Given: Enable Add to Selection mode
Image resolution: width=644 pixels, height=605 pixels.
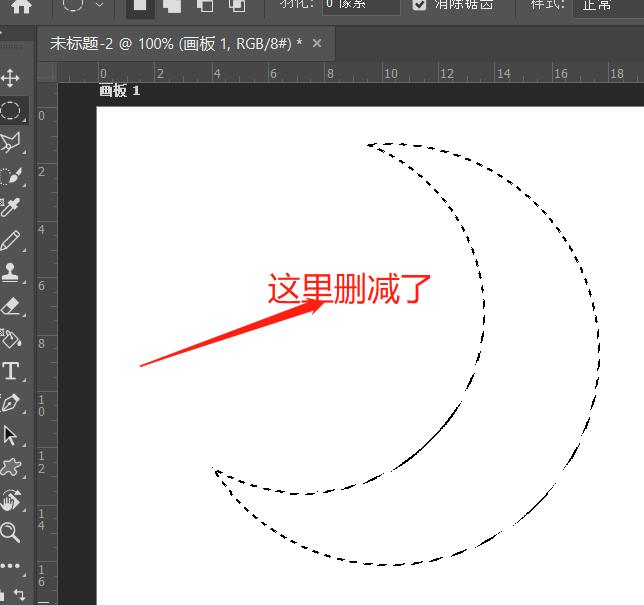Looking at the screenshot, I should click(172, 6).
